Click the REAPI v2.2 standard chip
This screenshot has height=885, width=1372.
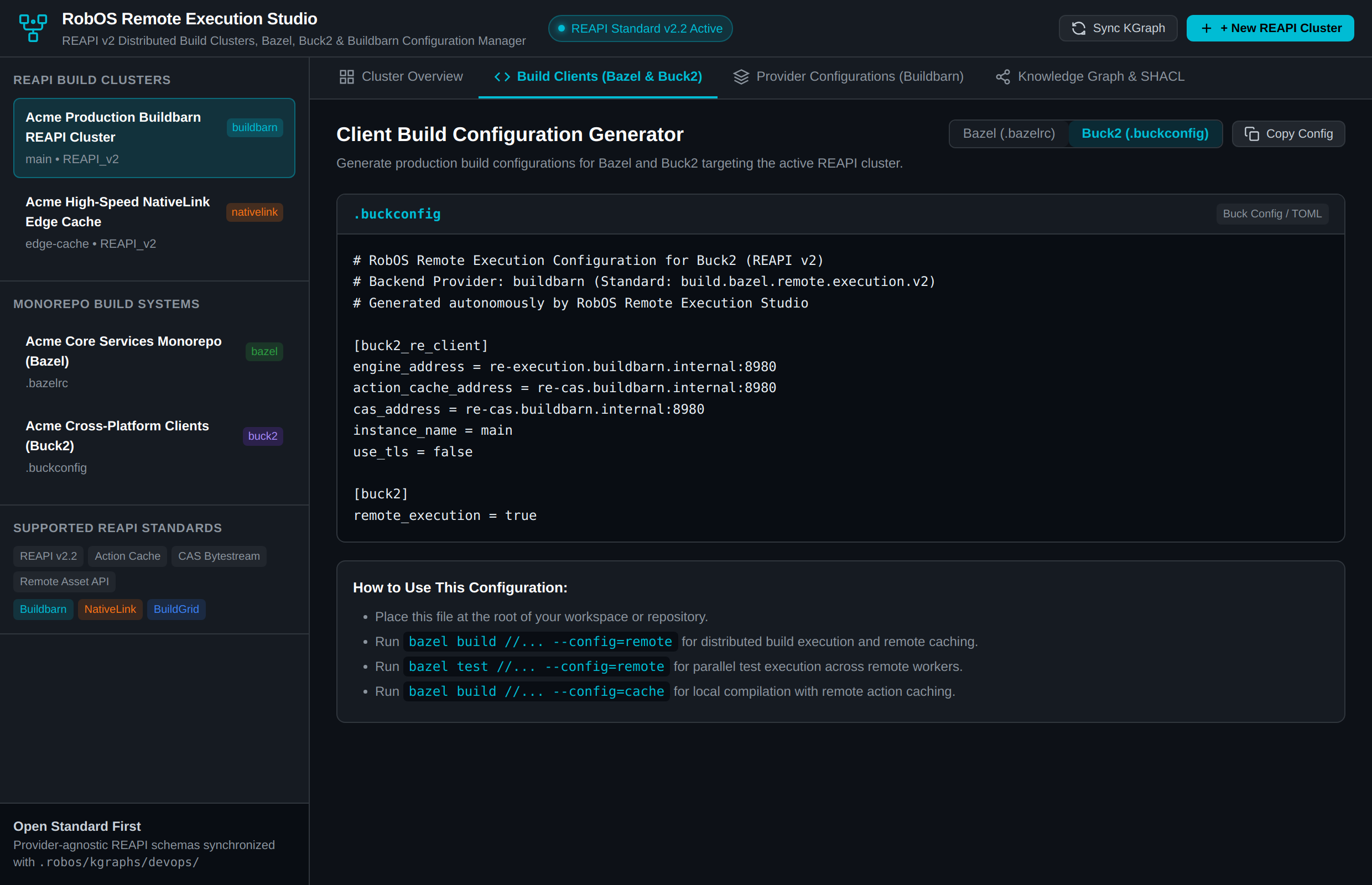[x=48, y=556]
